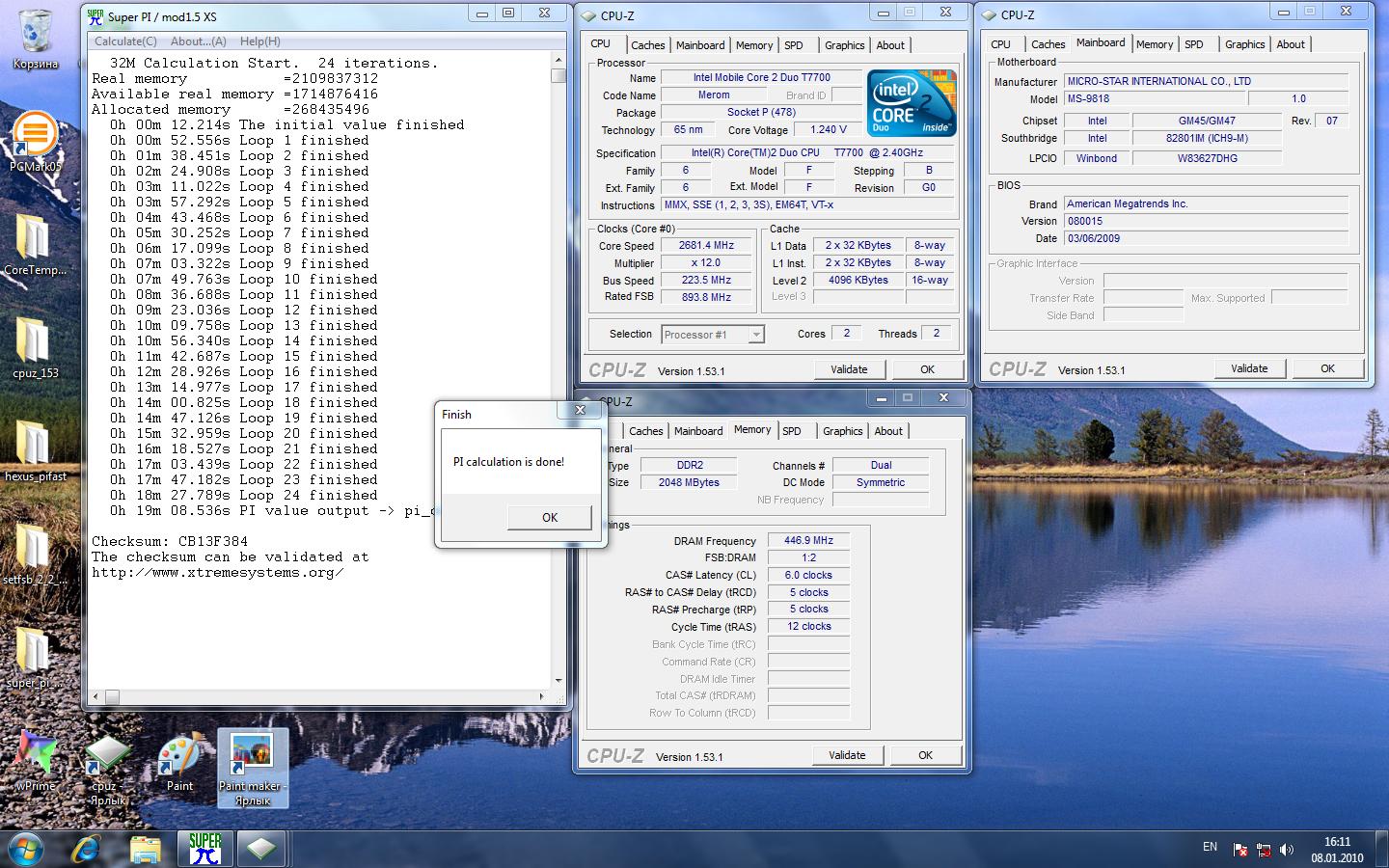The height and width of the screenshot is (868, 1389).
Task: Click the network icon in the system tray
Action: pyautogui.click(x=1264, y=850)
